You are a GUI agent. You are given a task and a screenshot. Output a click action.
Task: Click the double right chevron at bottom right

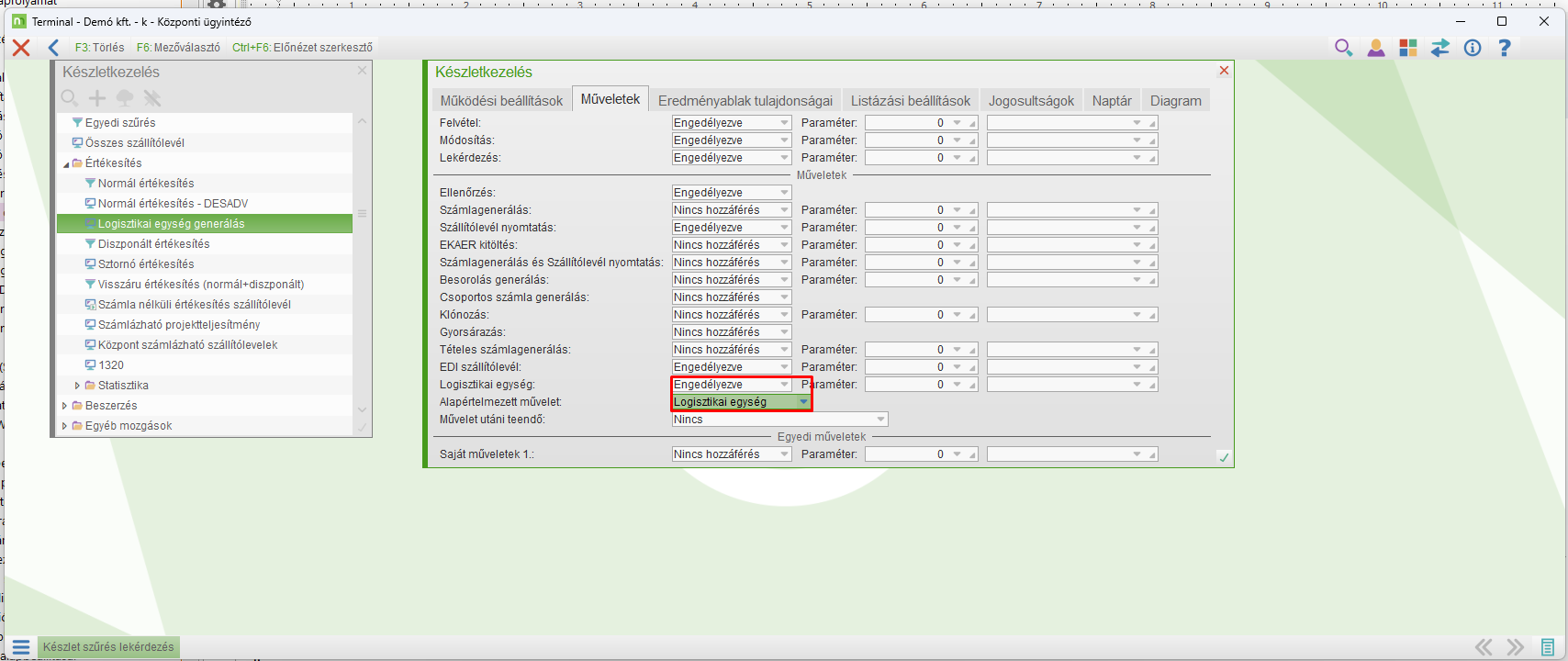(x=1515, y=647)
